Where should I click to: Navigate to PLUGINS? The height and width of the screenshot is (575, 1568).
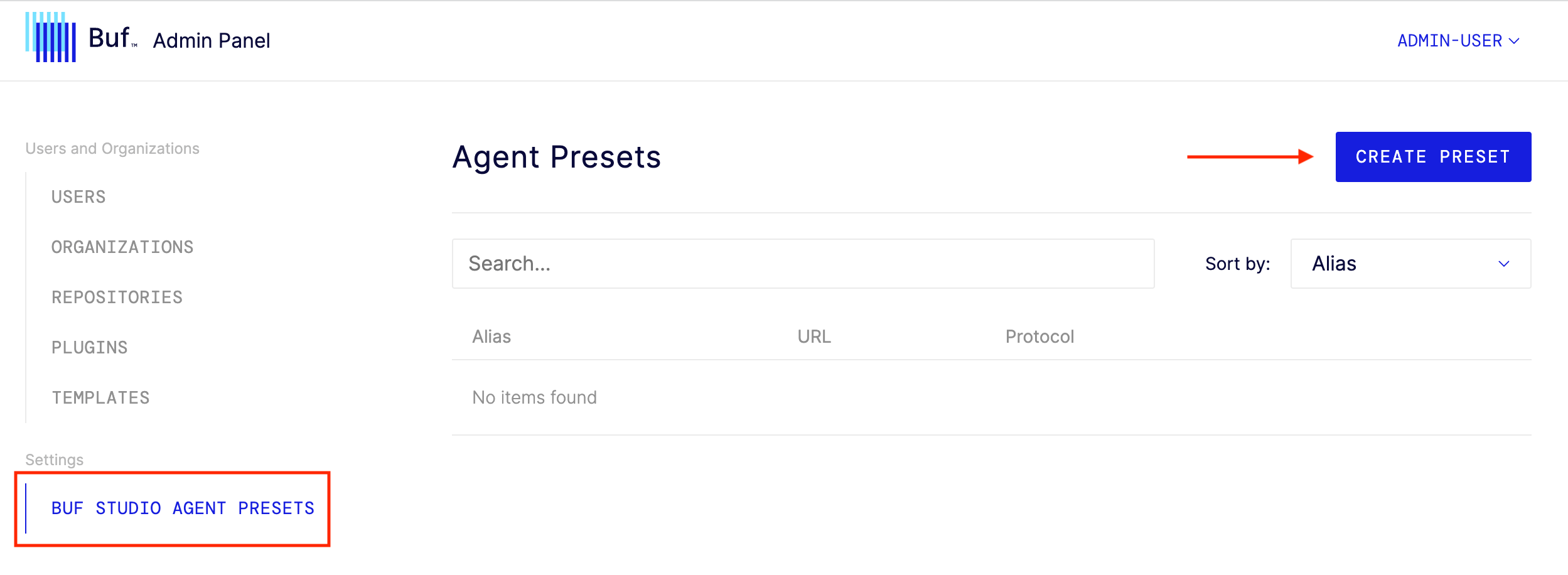90,347
